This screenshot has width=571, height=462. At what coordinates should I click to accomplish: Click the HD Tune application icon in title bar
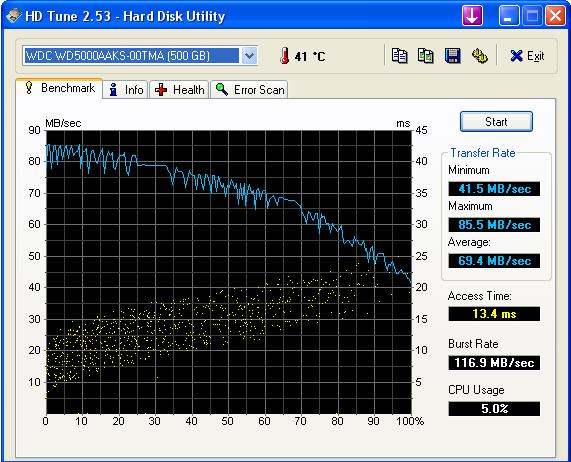[x=13, y=16]
